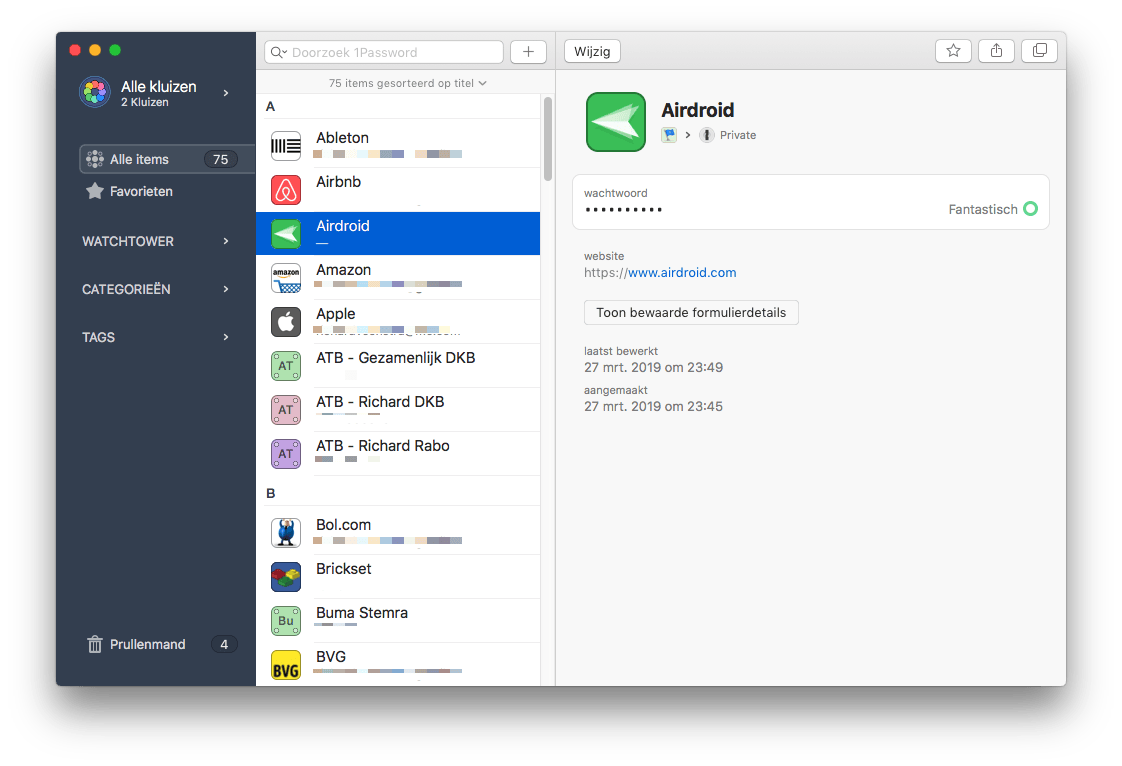
Task: Click the 75 count badge on Alle items
Action: 220,159
